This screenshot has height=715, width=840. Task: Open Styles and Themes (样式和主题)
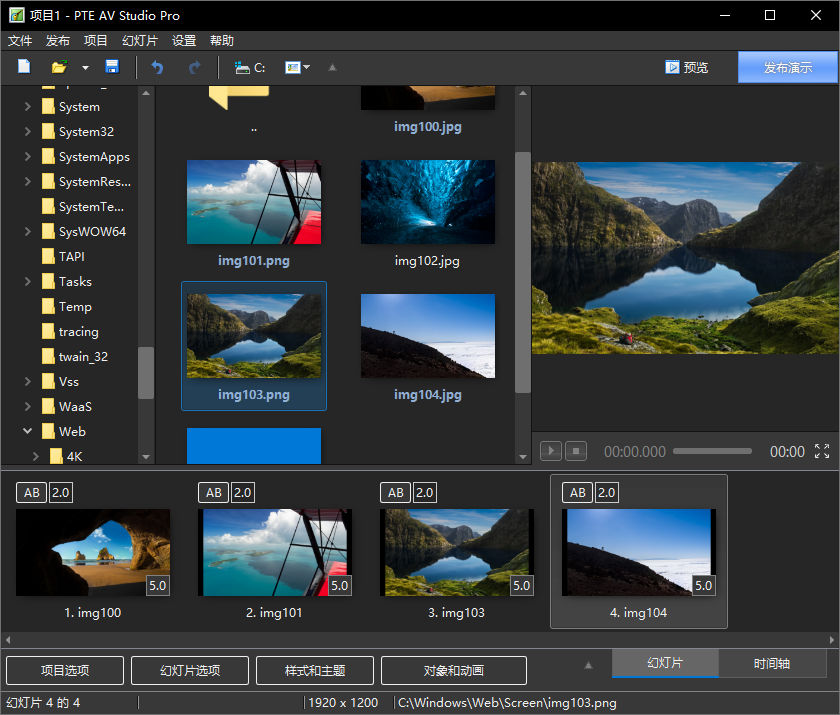(315, 670)
